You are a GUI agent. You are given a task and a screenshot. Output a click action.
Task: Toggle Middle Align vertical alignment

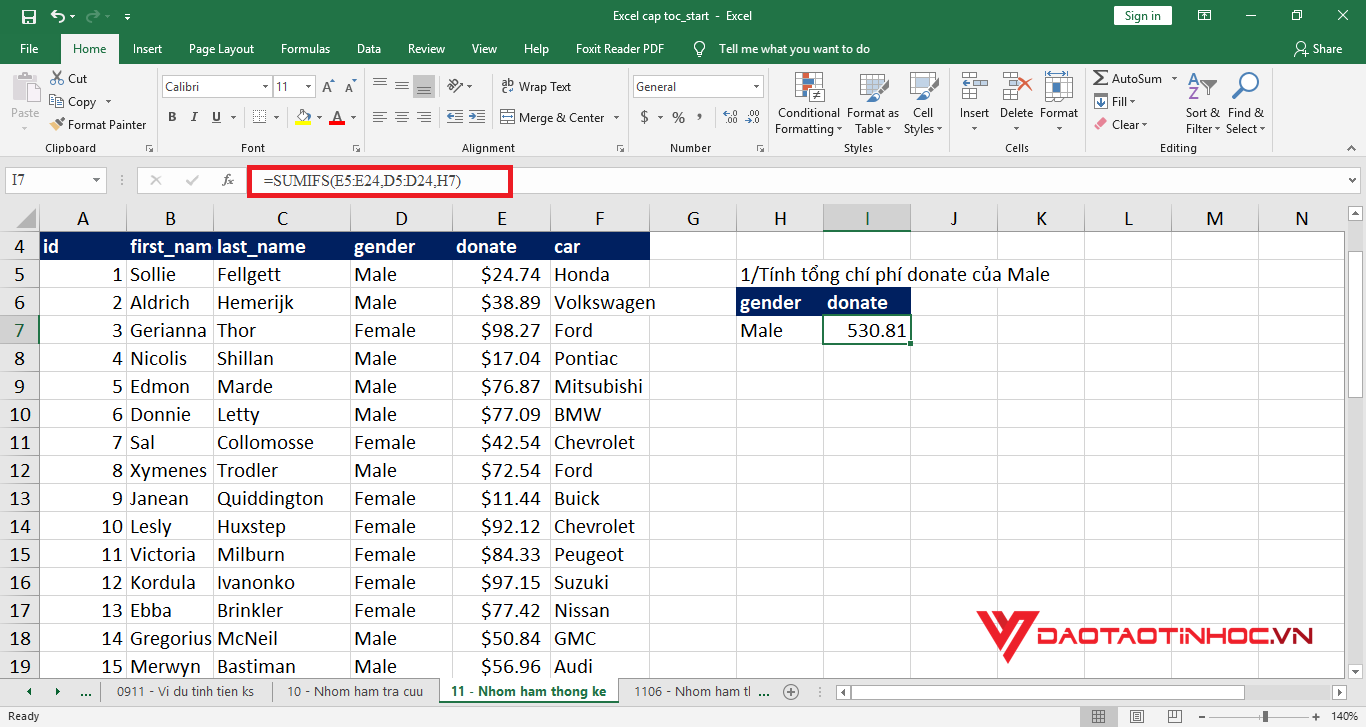[x=402, y=86]
